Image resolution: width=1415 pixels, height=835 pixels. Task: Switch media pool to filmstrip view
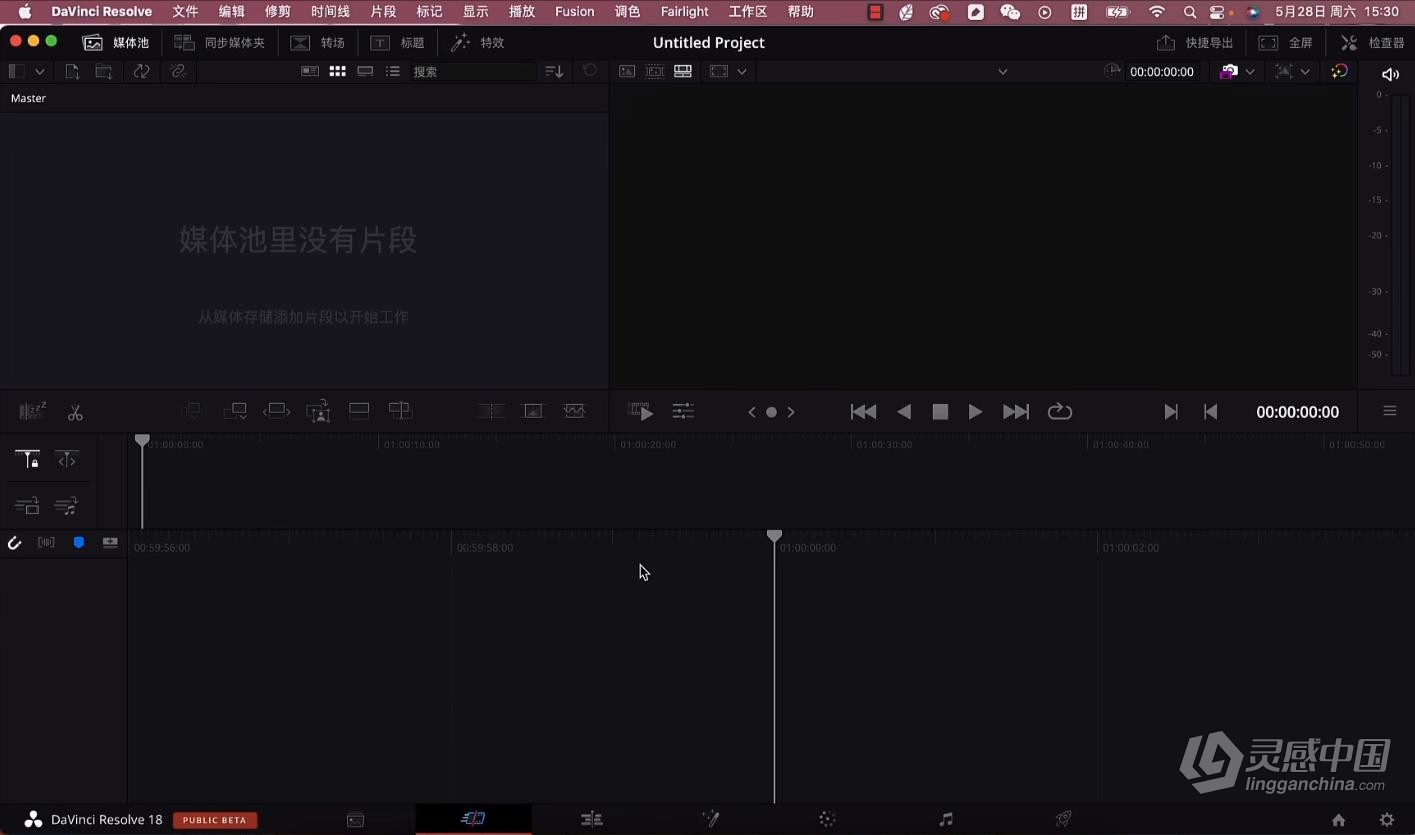pos(366,71)
